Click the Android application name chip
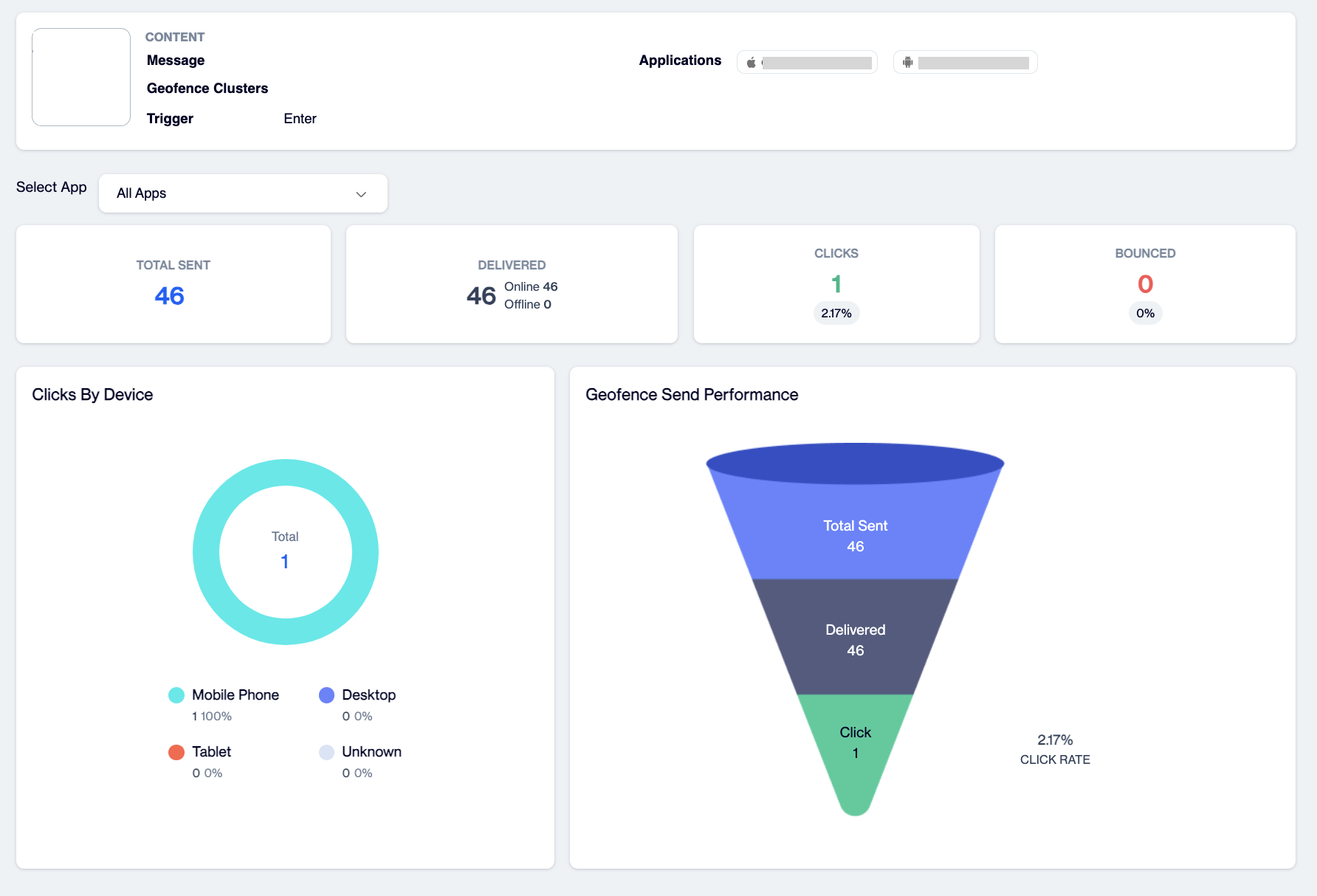Image resolution: width=1317 pixels, height=896 pixels. coord(965,63)
